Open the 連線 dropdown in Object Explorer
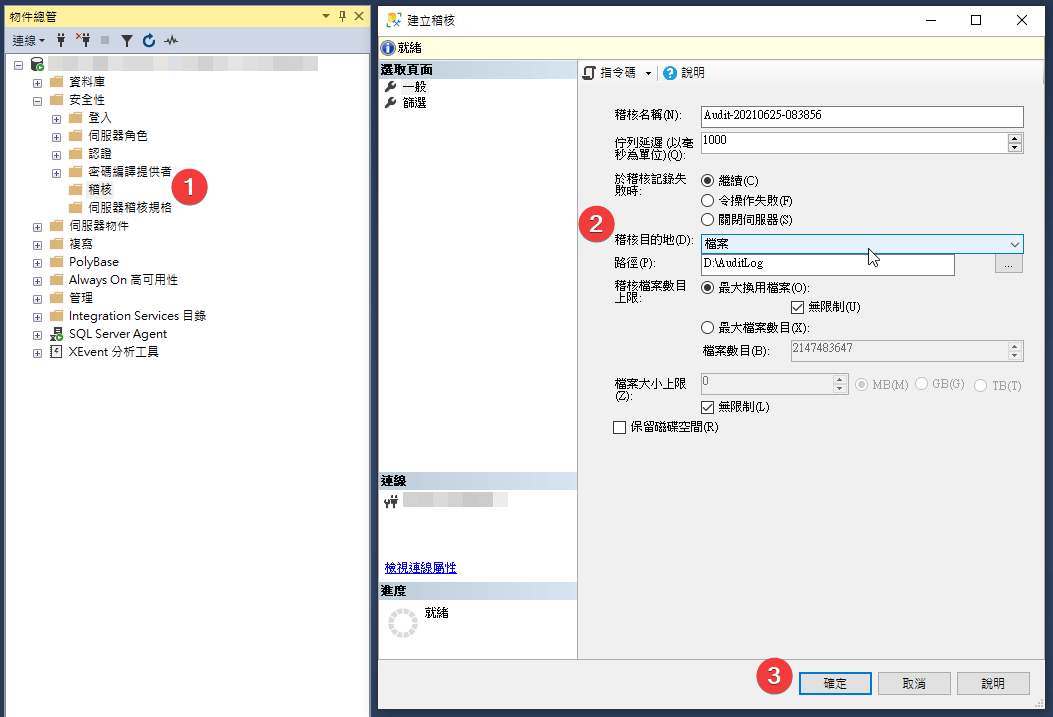Viewport: 1053px width, 717px height. [28, 41]
